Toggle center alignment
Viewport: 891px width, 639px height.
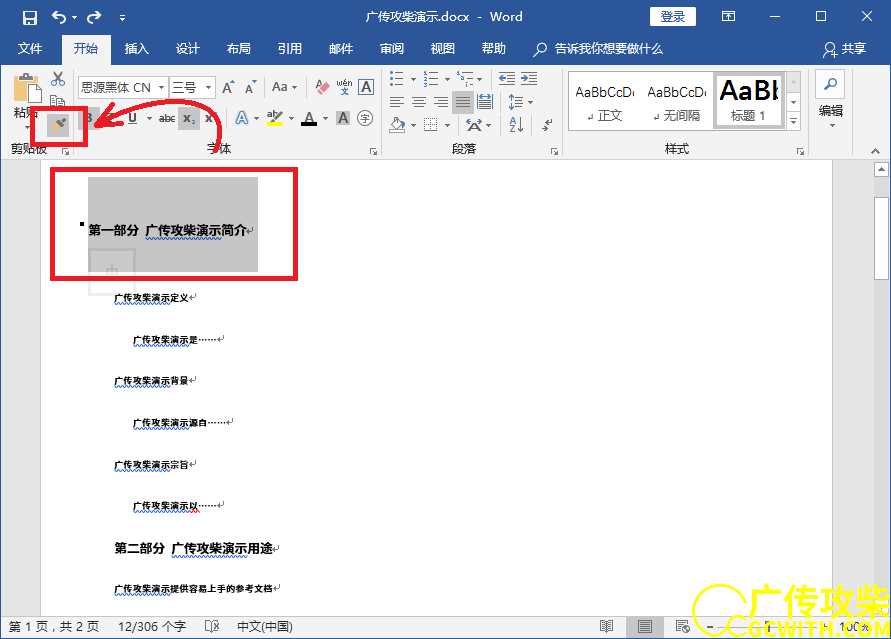[419, 102]
